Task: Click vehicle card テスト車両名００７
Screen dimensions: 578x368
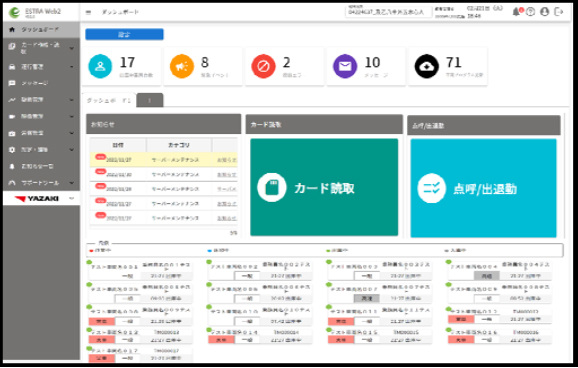Action: pos(379,293)
